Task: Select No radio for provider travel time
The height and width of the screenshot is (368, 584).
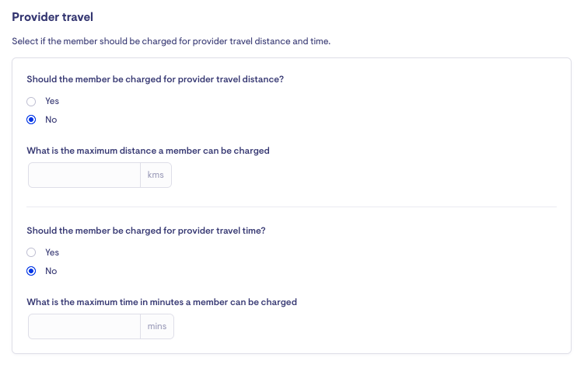Action: (x=31, y=271)
